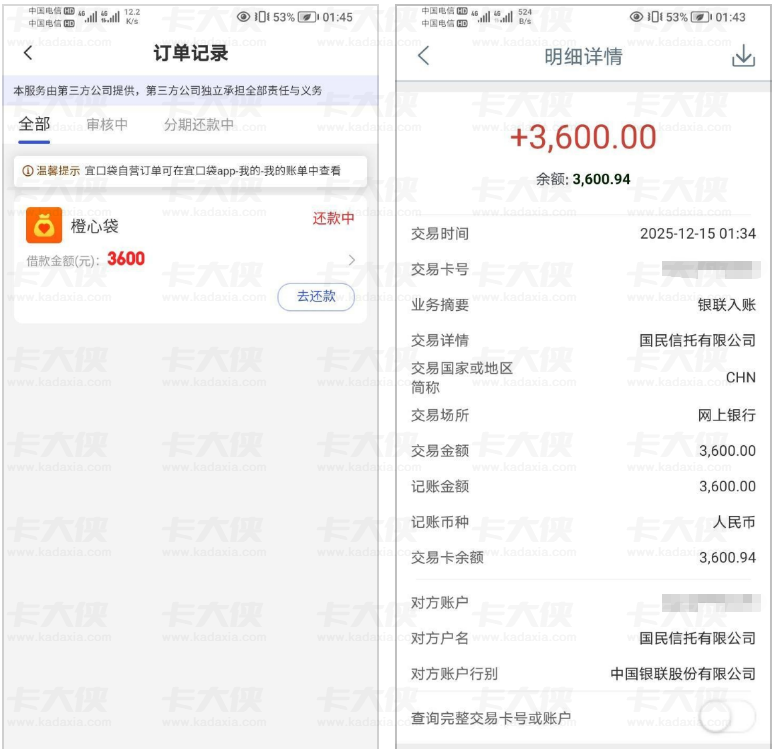Tap signal bars in right status bar
Image resolution: width=772 pixels, height=749 pixels.
click(x=492, y=17)
